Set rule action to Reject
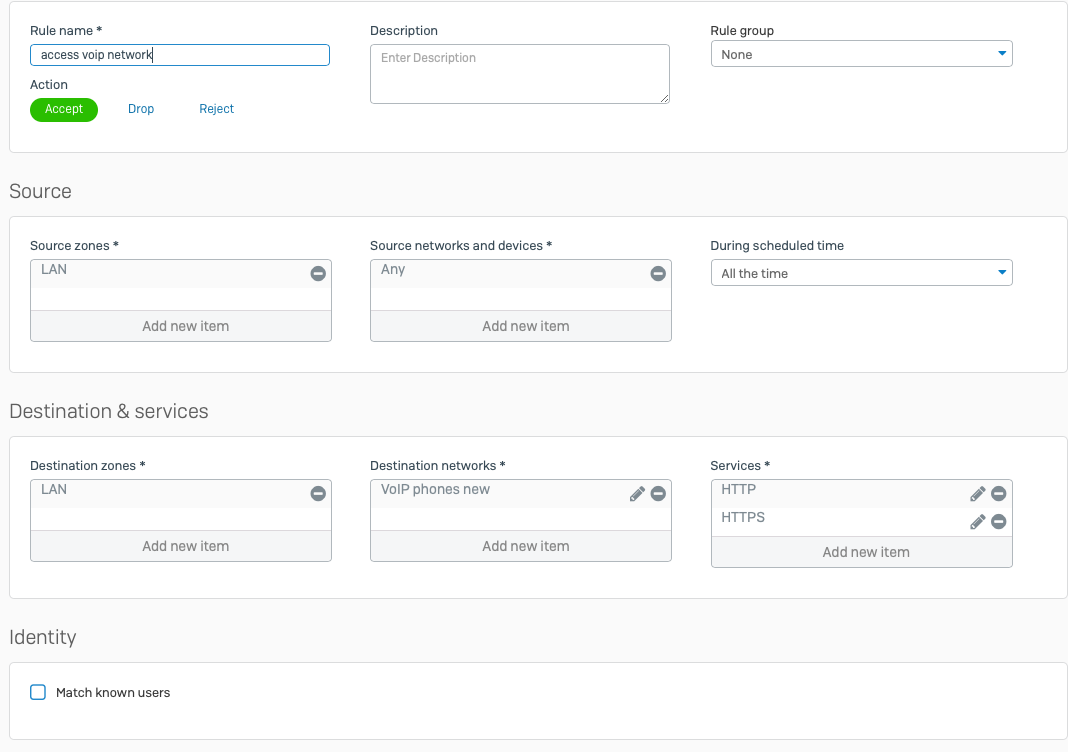Viewport: 1068px width, 752px height. pos(216,109)
